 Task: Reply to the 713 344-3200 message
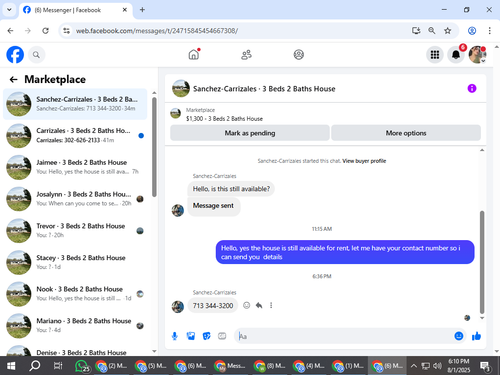[259, 305]
